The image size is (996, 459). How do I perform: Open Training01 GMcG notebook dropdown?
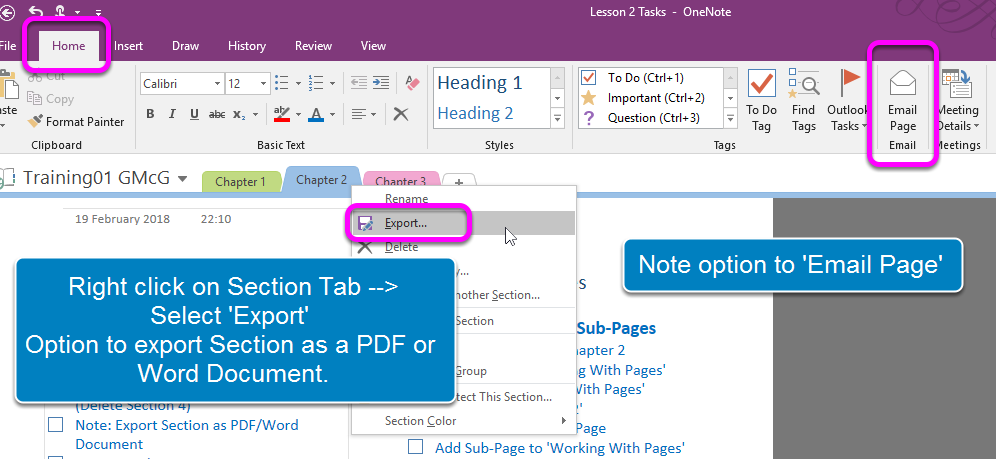pos(182,179)
